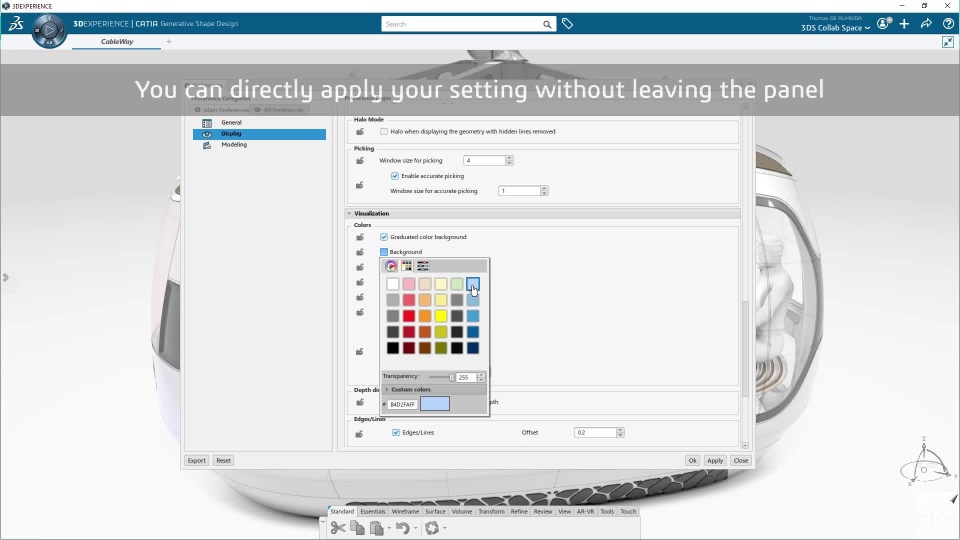
Task: Click the Copy icon in Standard toolbar
Action: [x=358, y=528]
